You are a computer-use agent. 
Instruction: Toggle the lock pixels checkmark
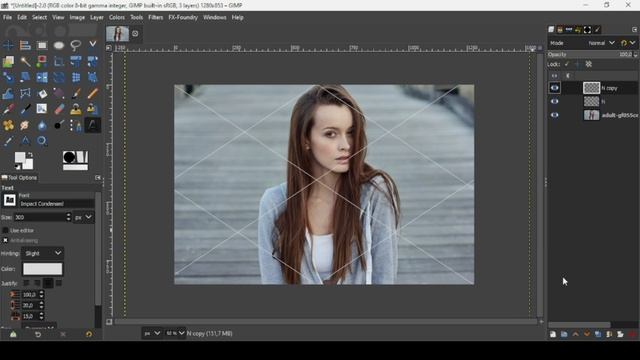pos(567,64)
